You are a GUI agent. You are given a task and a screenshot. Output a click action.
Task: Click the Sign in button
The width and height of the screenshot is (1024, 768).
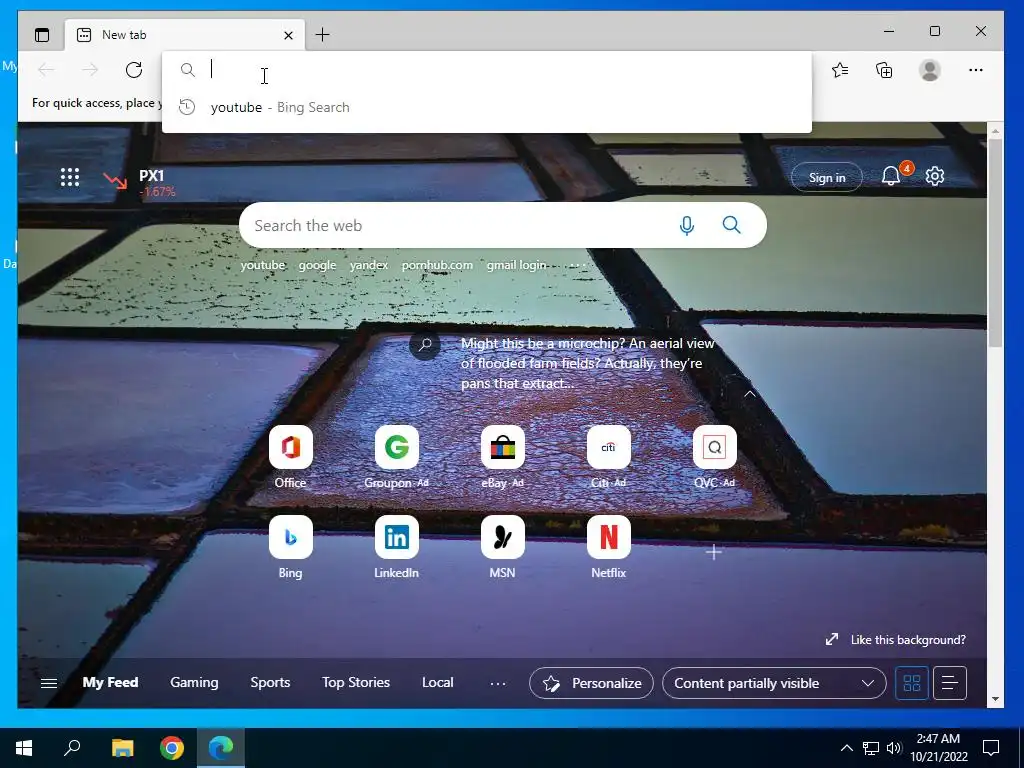pyautogui.click(x=827, y=178)
